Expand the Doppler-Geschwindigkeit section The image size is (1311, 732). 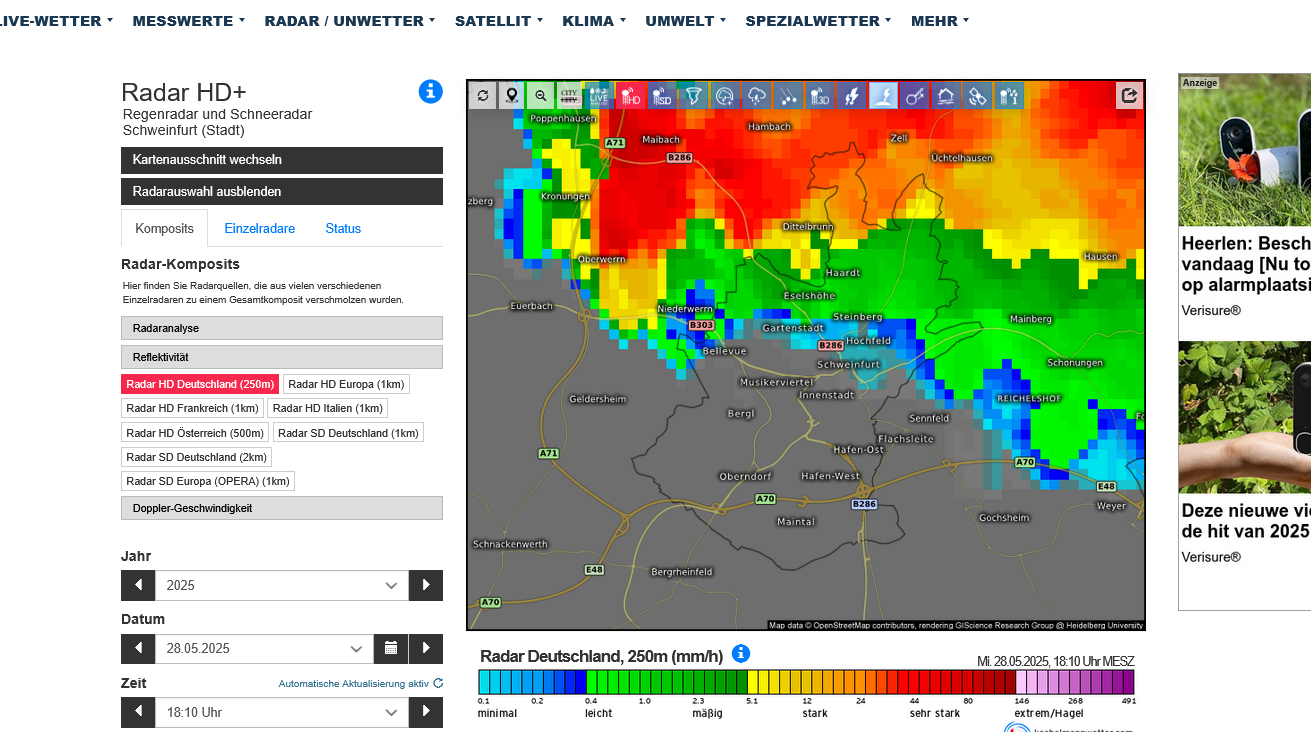pyautogui.click(x=281, y=508)
